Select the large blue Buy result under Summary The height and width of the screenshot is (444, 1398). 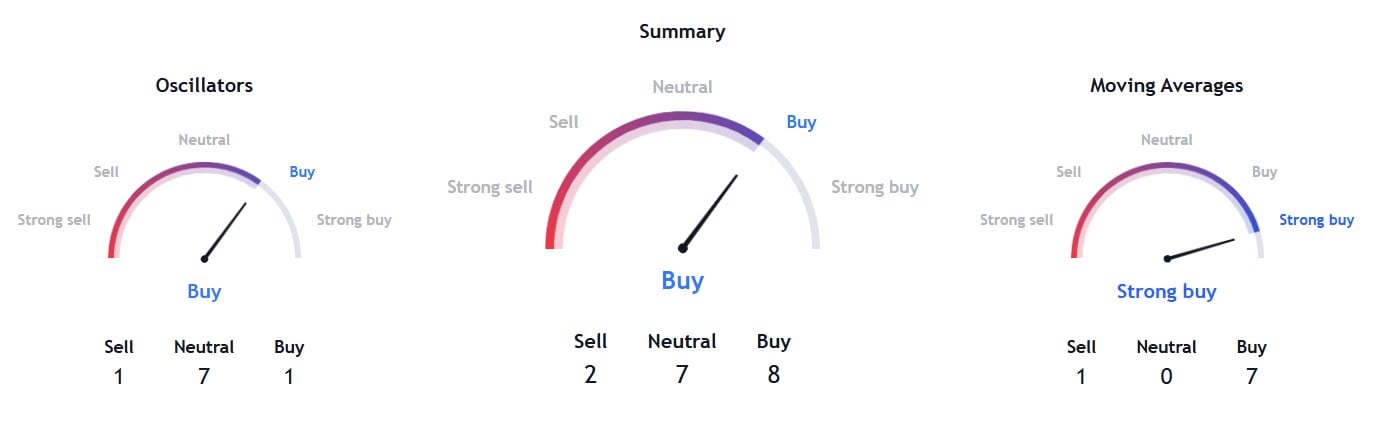(682, 281)
